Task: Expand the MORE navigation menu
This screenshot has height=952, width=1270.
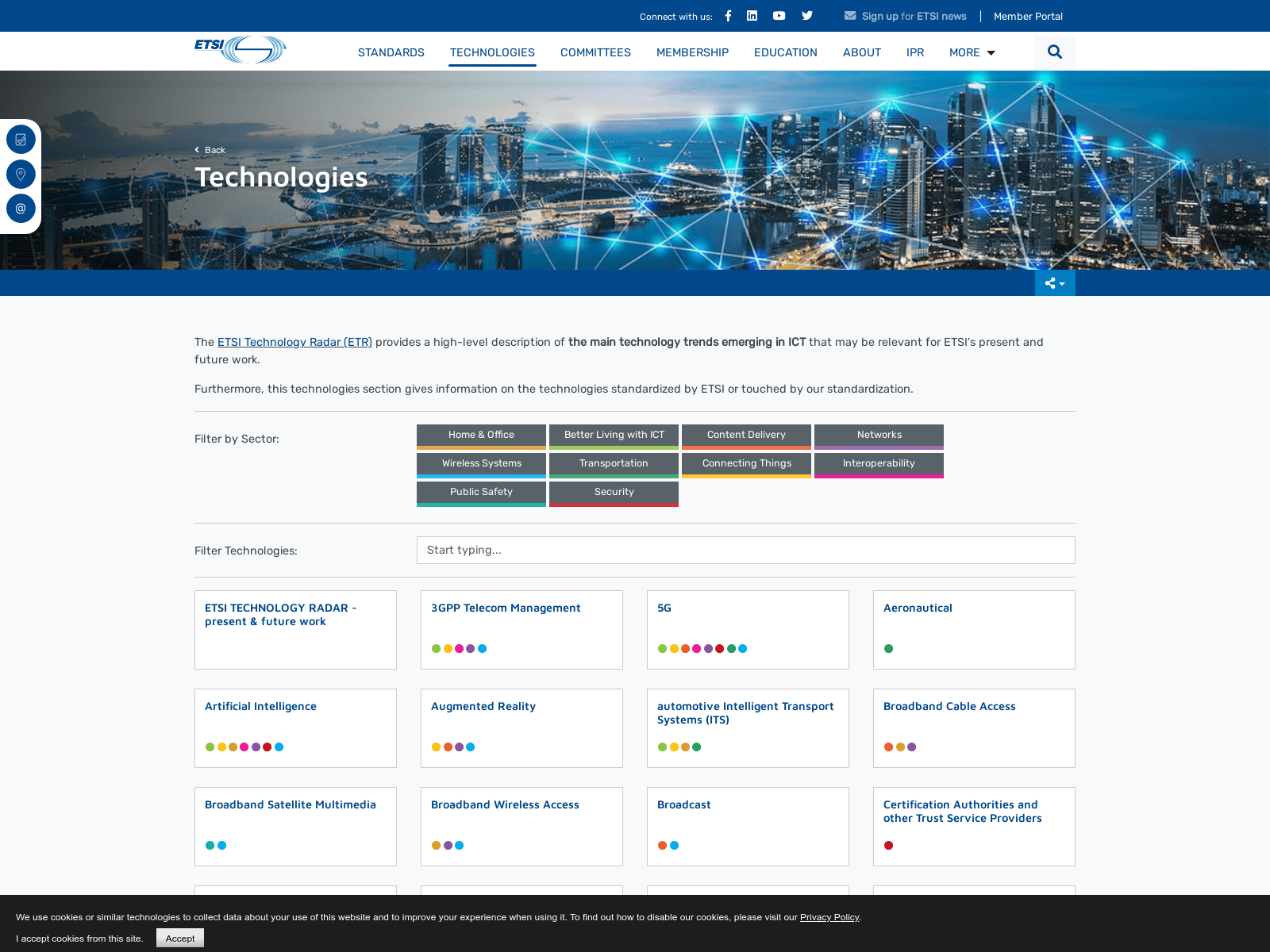Action: (972, 52)
